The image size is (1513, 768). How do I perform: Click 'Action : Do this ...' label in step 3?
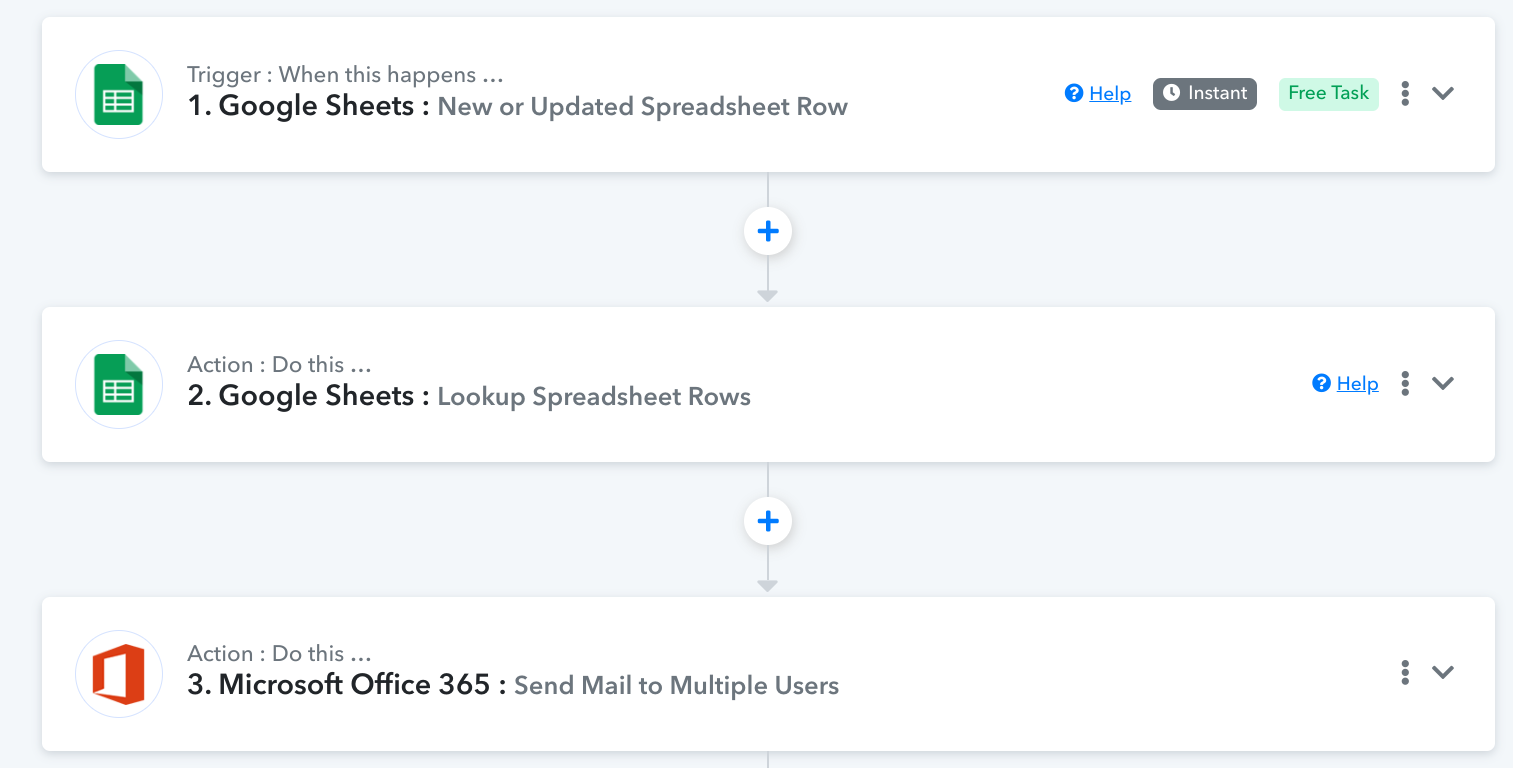(x=280, y=654)
